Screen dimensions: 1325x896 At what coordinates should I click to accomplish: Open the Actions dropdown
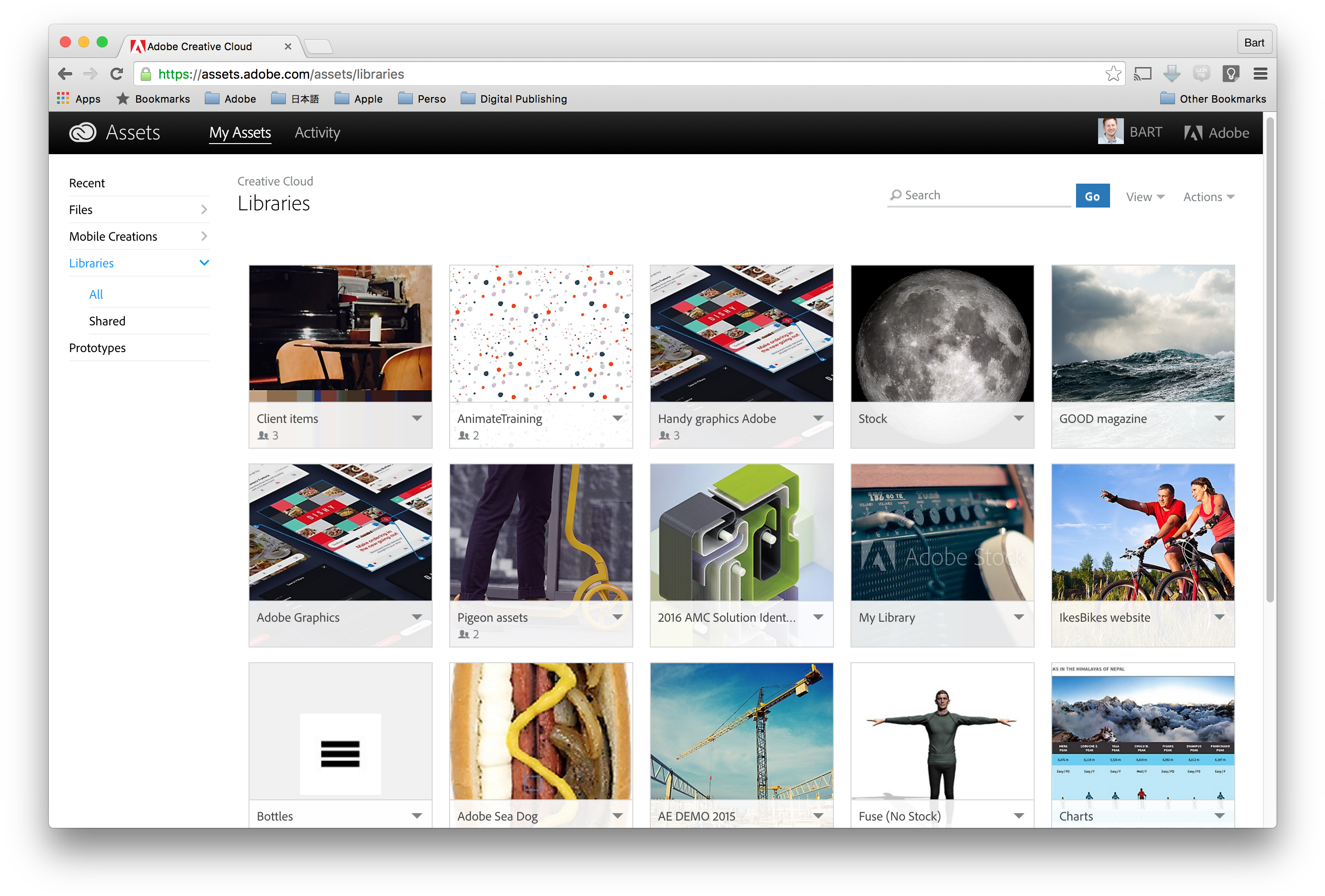1209,197
